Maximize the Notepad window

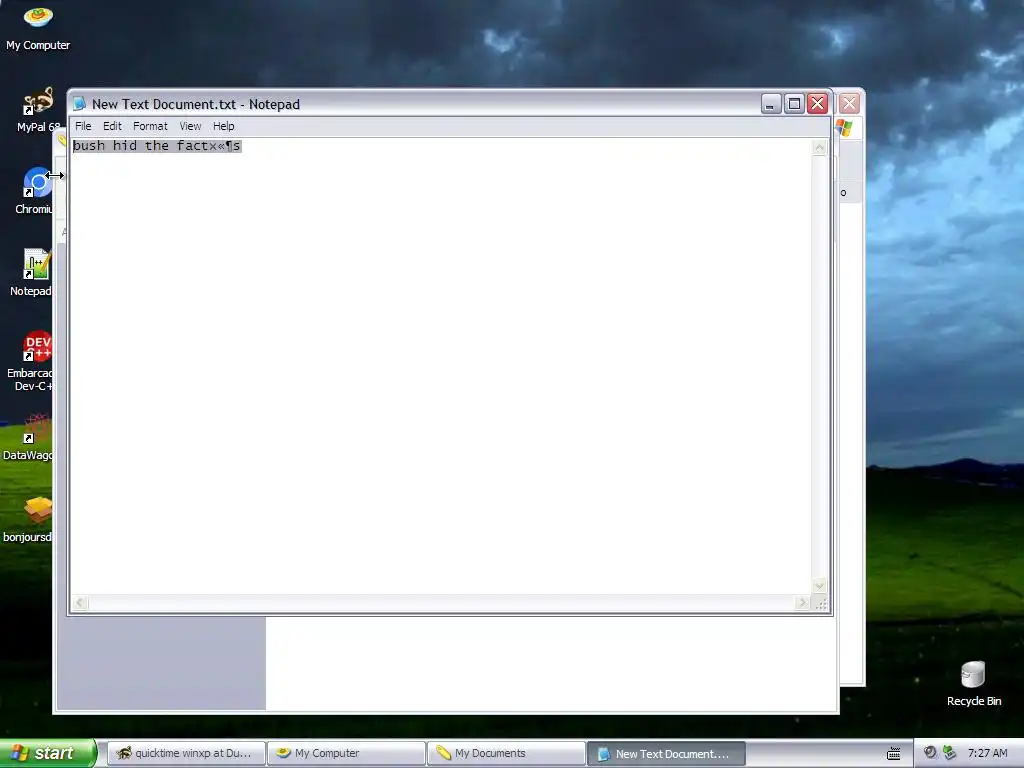[x=794, y=104]
